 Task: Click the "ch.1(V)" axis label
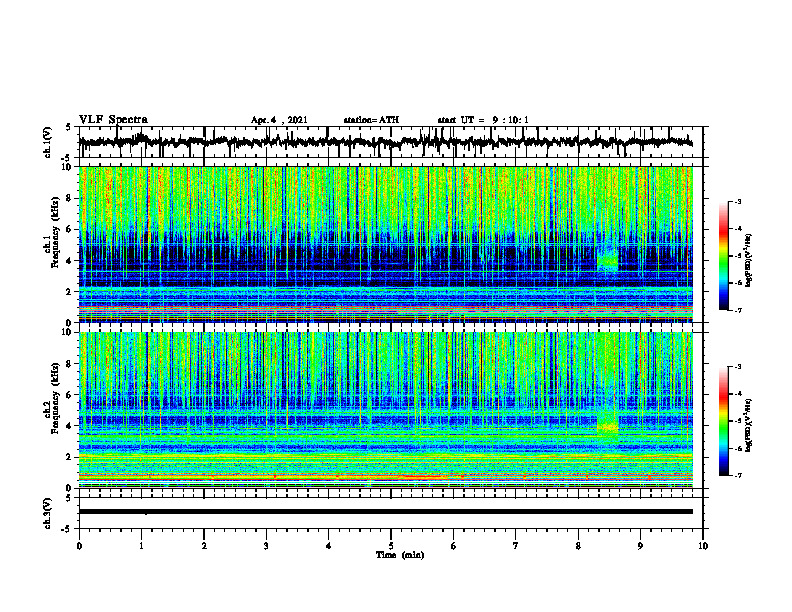(x=48, y=142)
